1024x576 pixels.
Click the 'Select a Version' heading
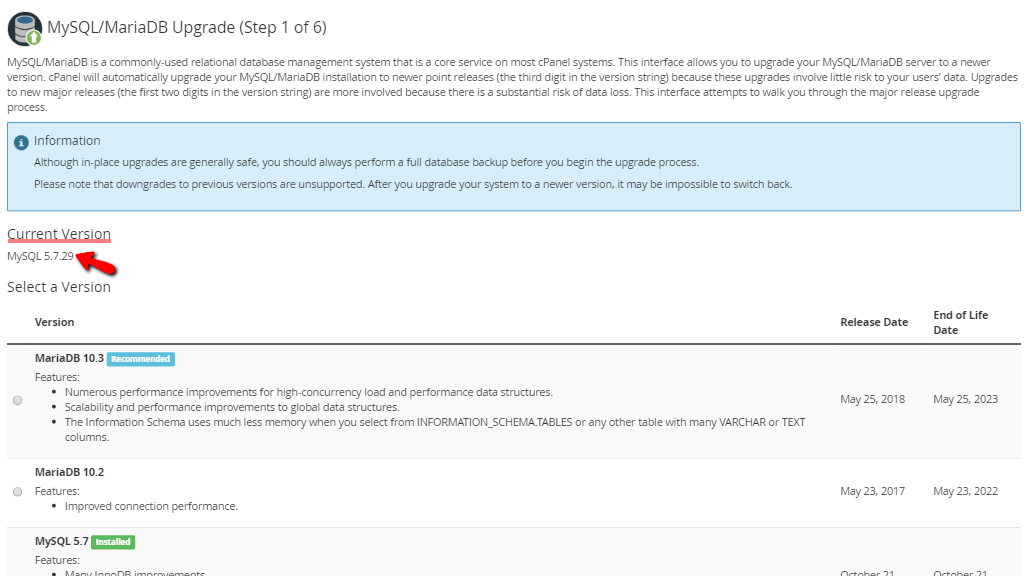click(59, 287)
